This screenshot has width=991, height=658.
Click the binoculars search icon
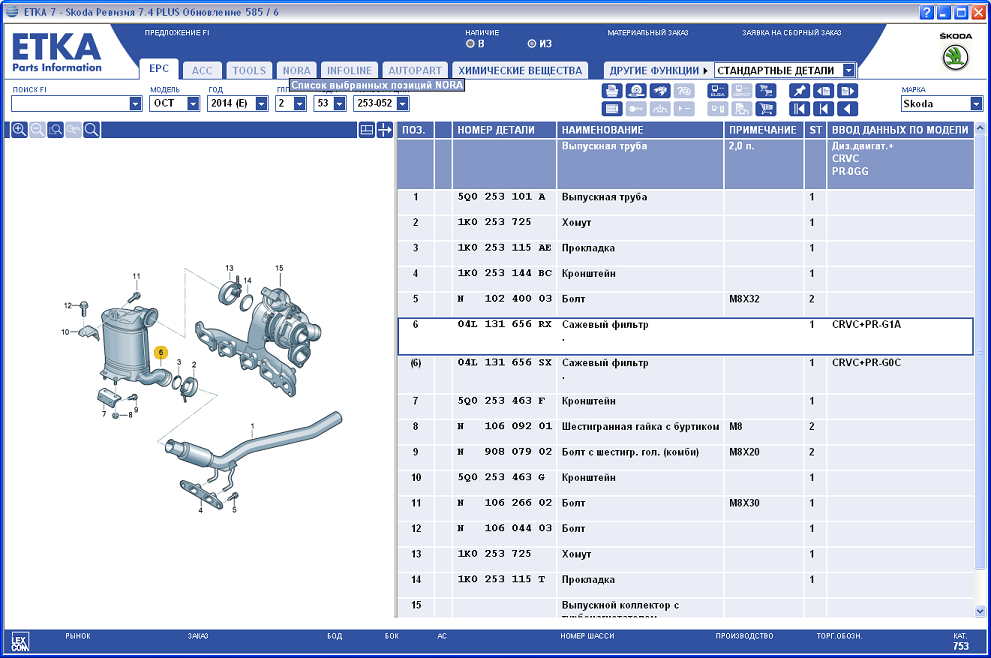[x=660, y=91]
